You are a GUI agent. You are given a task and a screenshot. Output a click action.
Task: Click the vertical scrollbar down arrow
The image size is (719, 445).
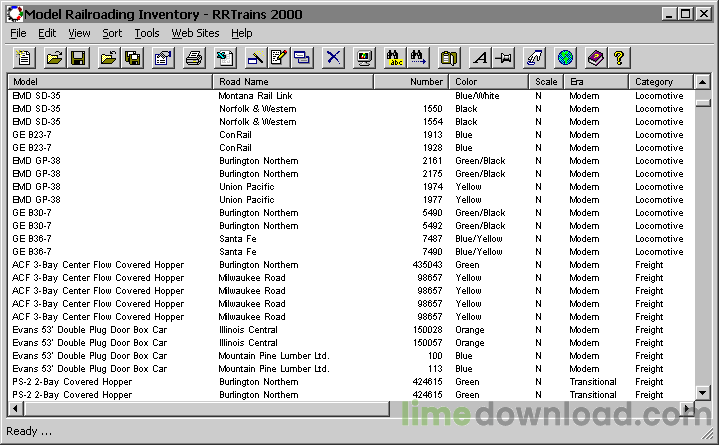tap(702, 393)
